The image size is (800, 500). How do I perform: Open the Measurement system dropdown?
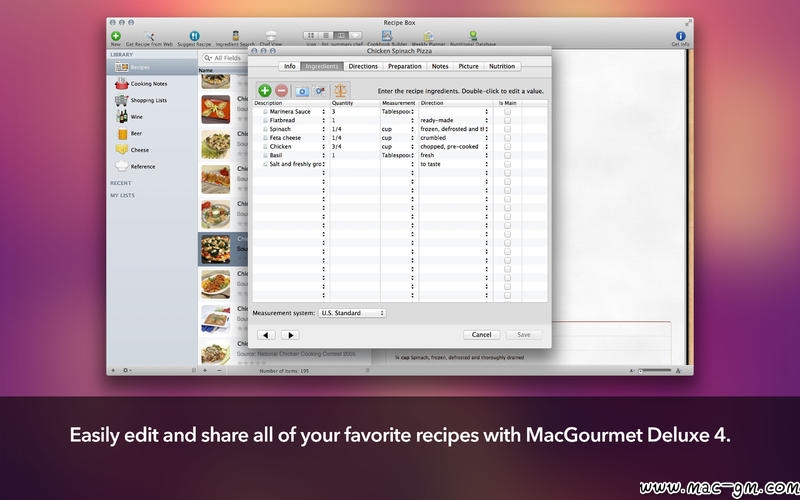352,313
